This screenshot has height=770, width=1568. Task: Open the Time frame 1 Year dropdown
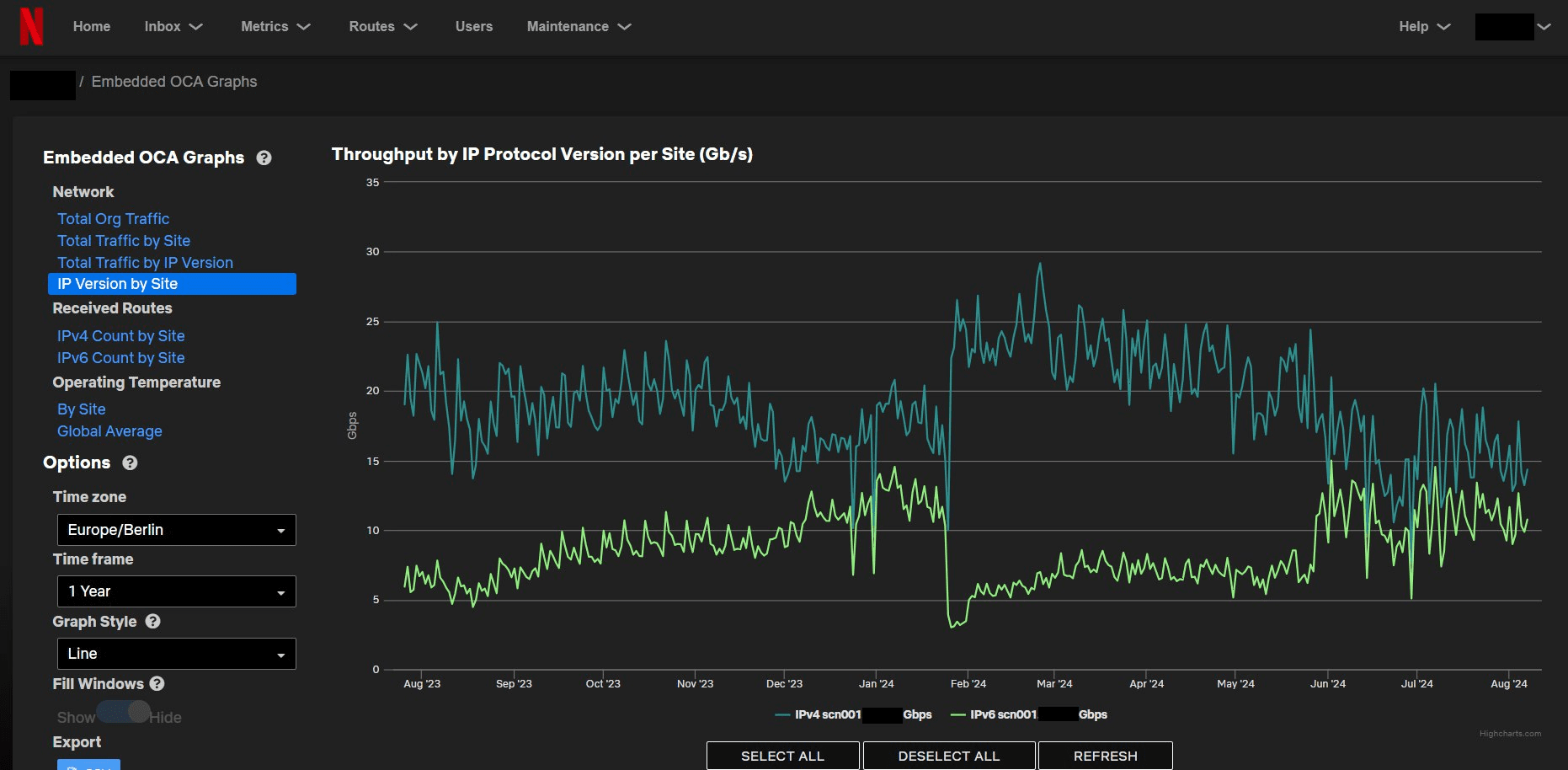[177, 591]
